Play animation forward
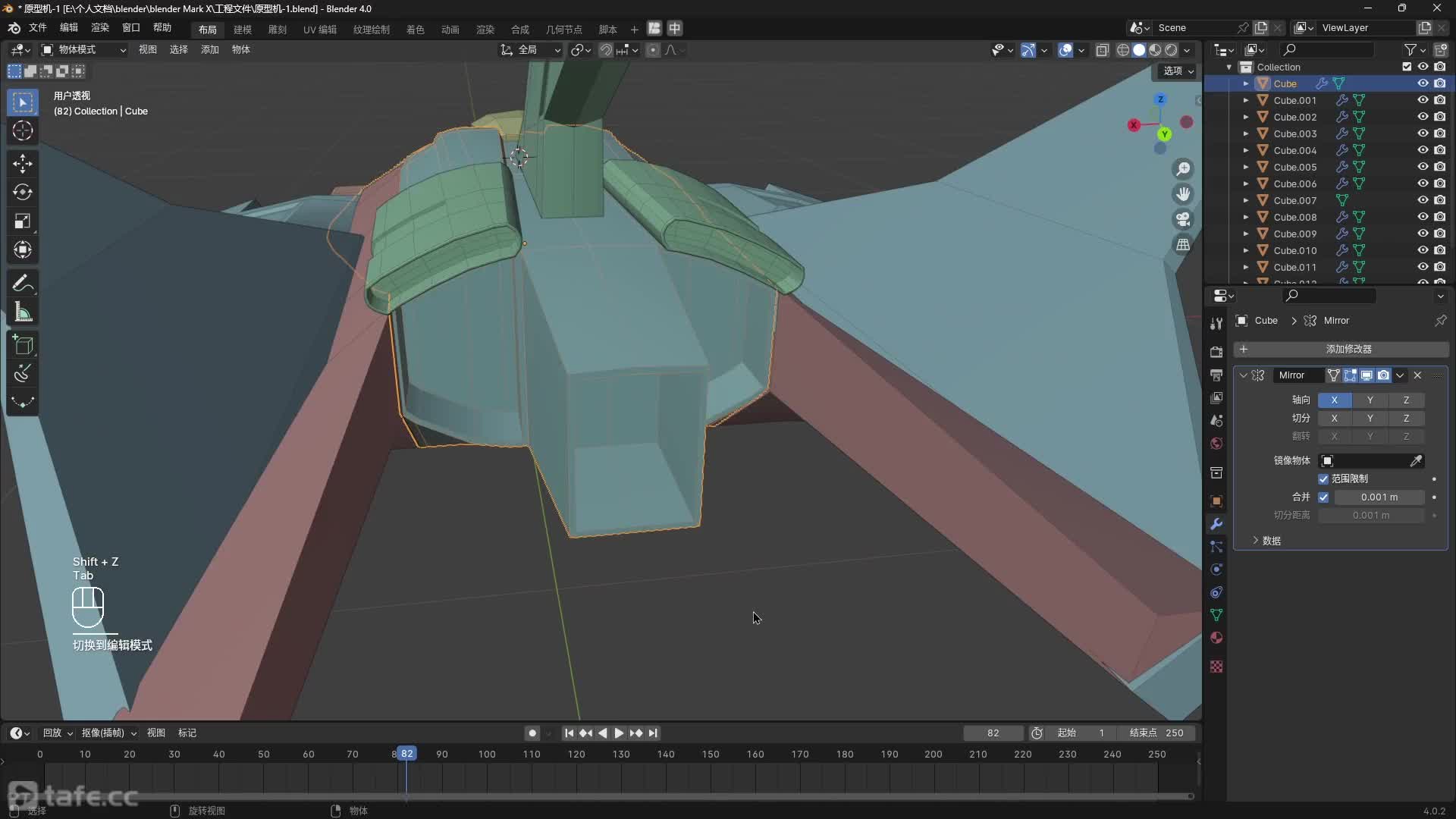The image size is (1456, 819). click(x=619, y=733)
